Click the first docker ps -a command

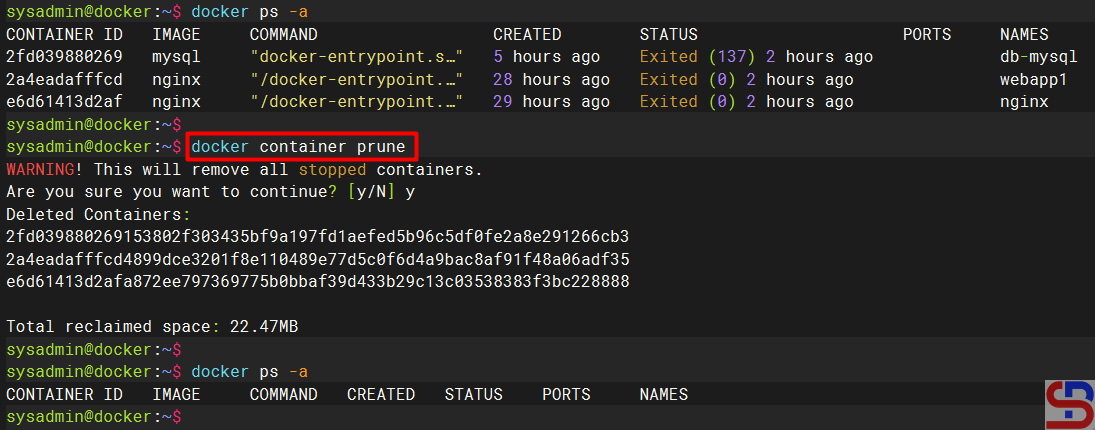coord(249,12)
